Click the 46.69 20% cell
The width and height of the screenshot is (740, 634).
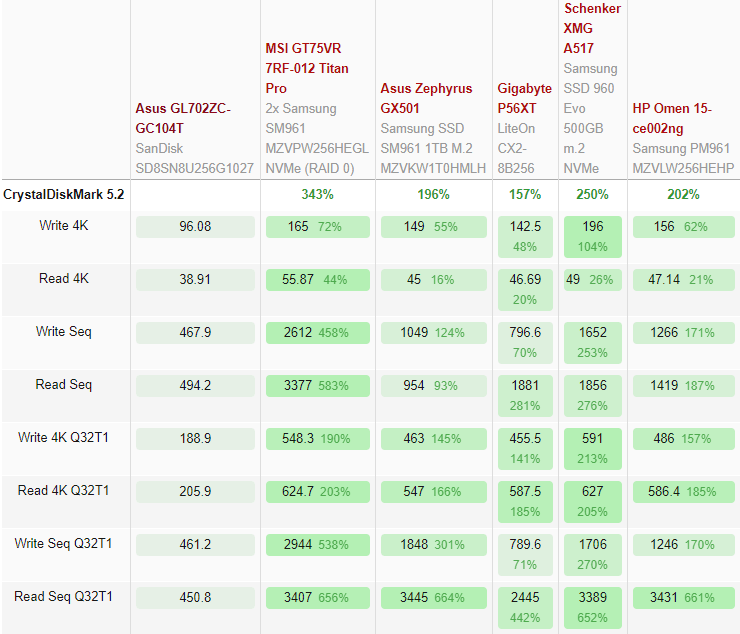(x=525, y=289)
